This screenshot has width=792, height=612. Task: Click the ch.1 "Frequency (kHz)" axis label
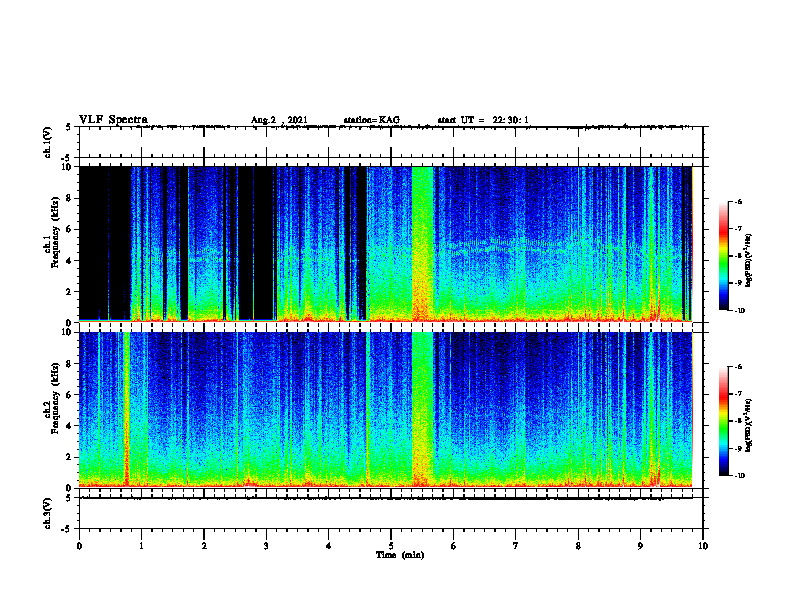(x=55, y=233)
